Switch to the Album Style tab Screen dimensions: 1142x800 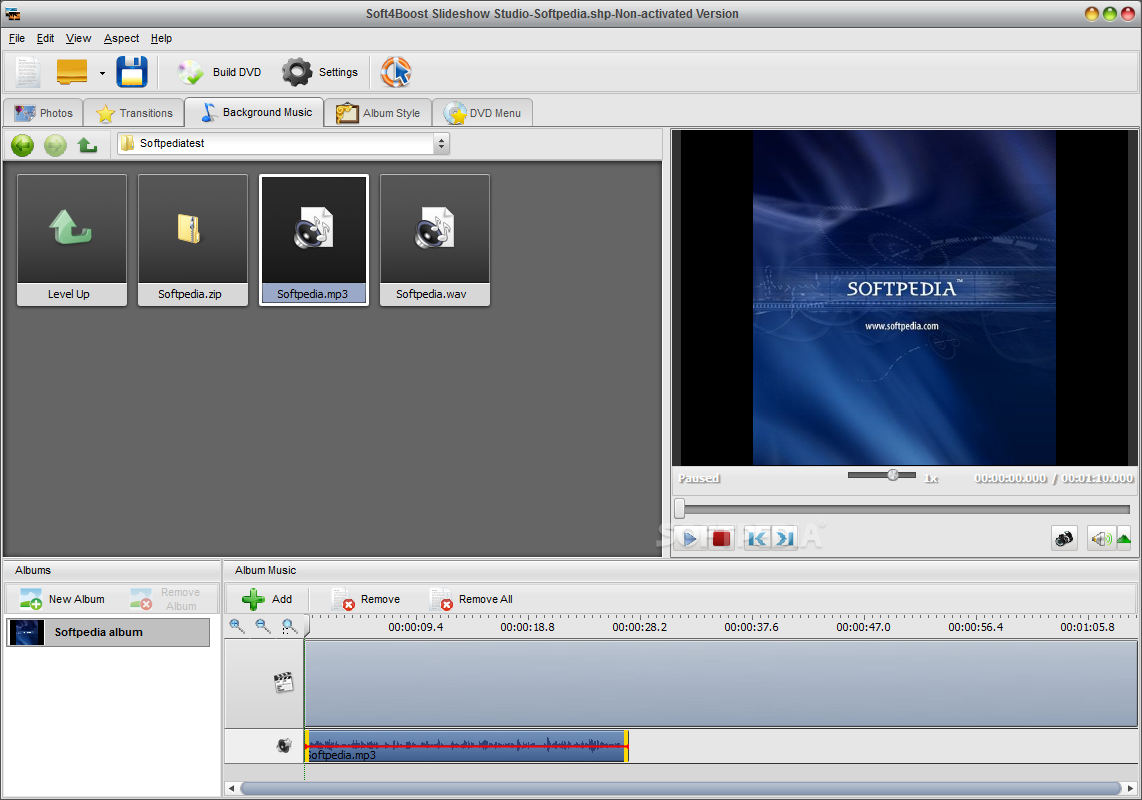pos(377,113)
